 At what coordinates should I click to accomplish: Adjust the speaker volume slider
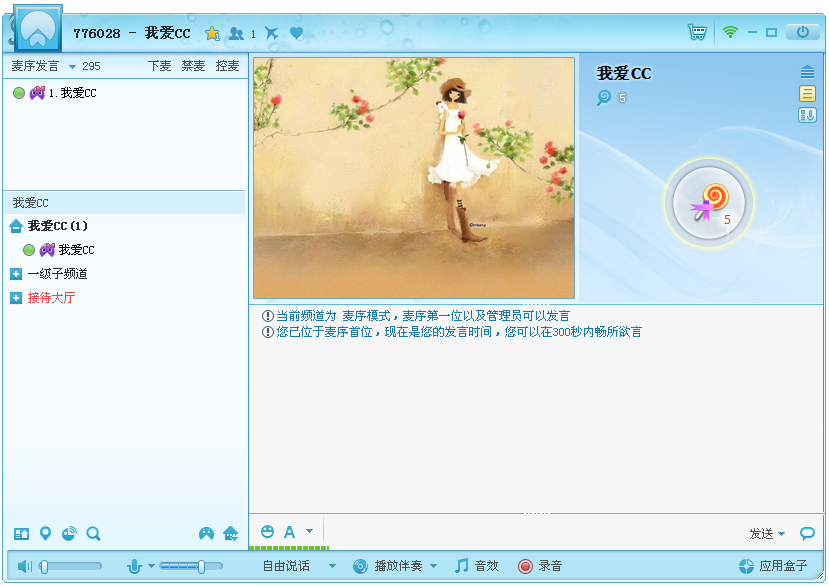(x=71, y=566)
